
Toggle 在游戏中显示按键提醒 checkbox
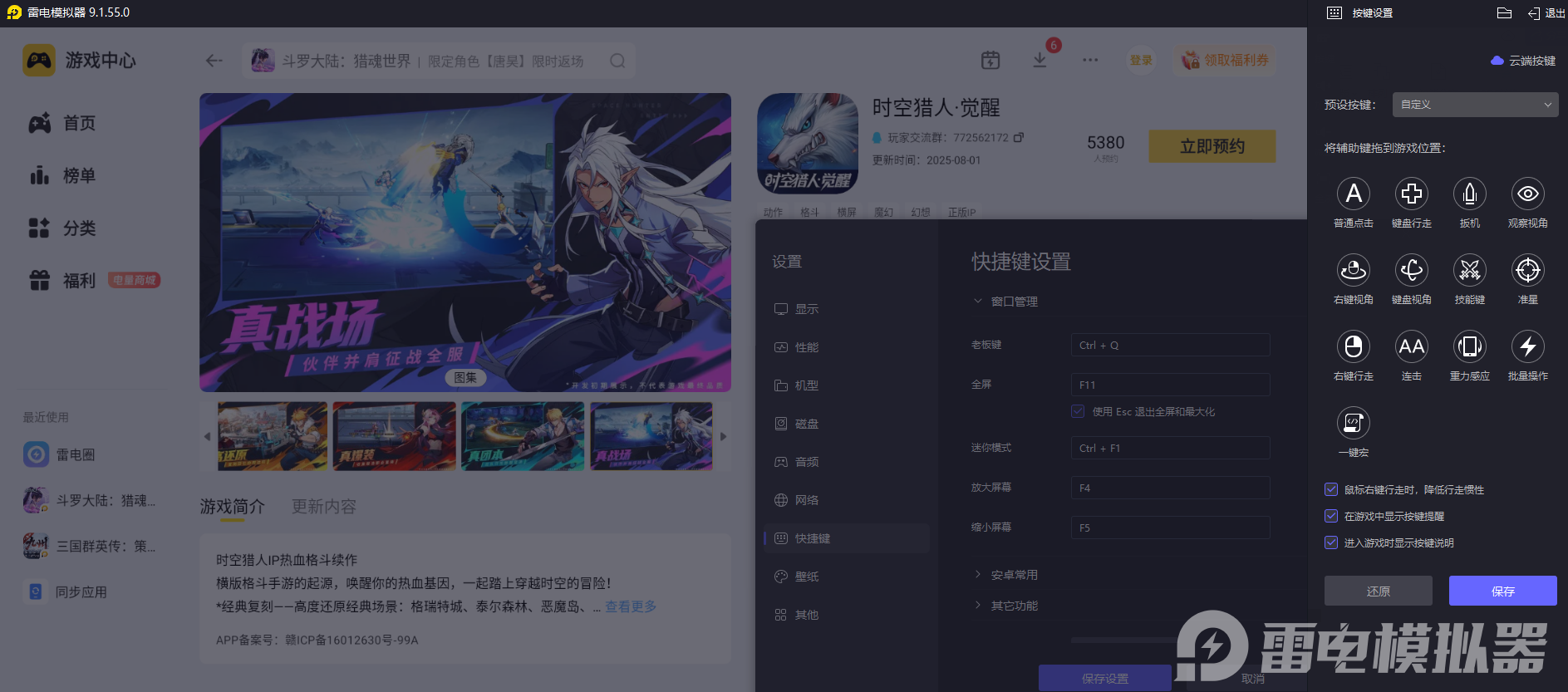coord(1331,517)
